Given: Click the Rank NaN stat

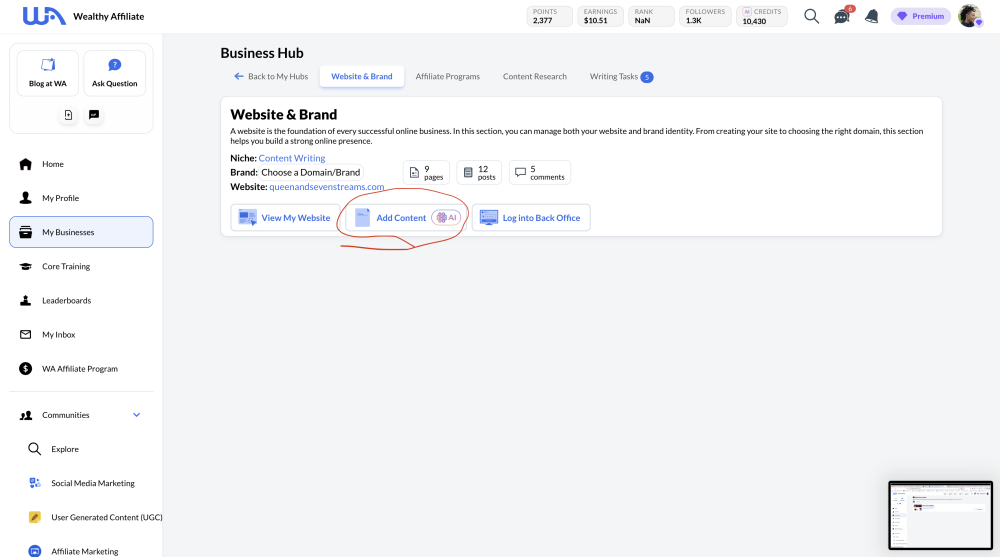Looking at the screenshot, I should [651, 16].
